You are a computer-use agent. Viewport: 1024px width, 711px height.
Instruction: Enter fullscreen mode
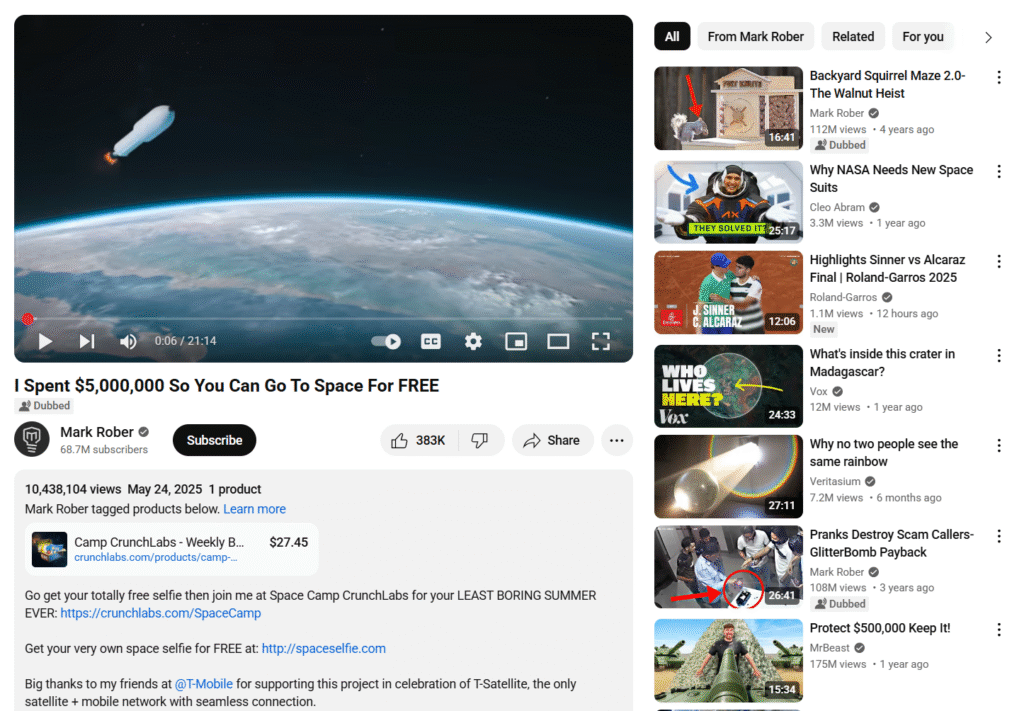pyautogui.click(x=601, y=341)
